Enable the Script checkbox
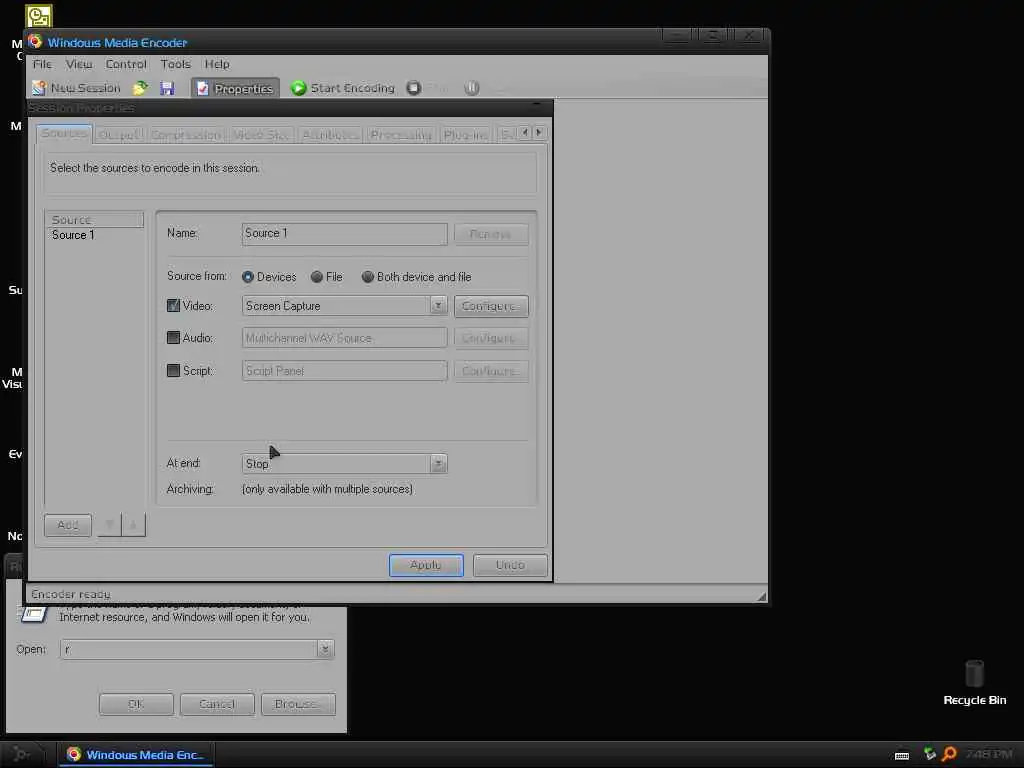The image size is (1024, 768). pyautogui.click(x=173, y=370)
